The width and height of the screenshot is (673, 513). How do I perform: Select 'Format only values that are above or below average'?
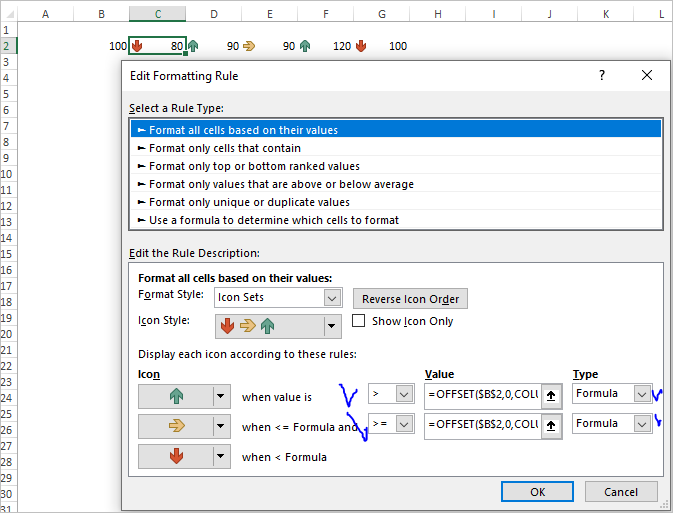click(x=396, y=184)
